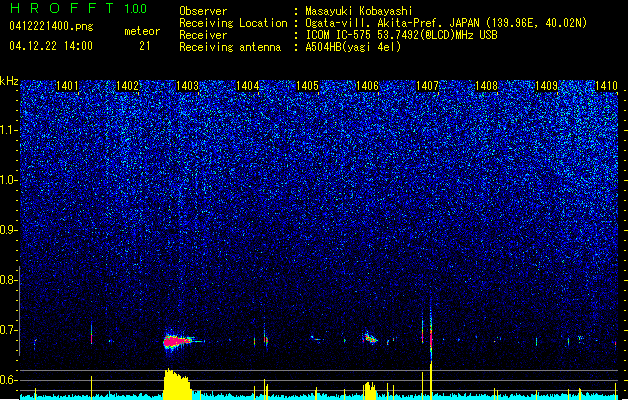This screenshot has height=400, width=629.
Task: Click the 1403 time marker
Action: (187, 86)
